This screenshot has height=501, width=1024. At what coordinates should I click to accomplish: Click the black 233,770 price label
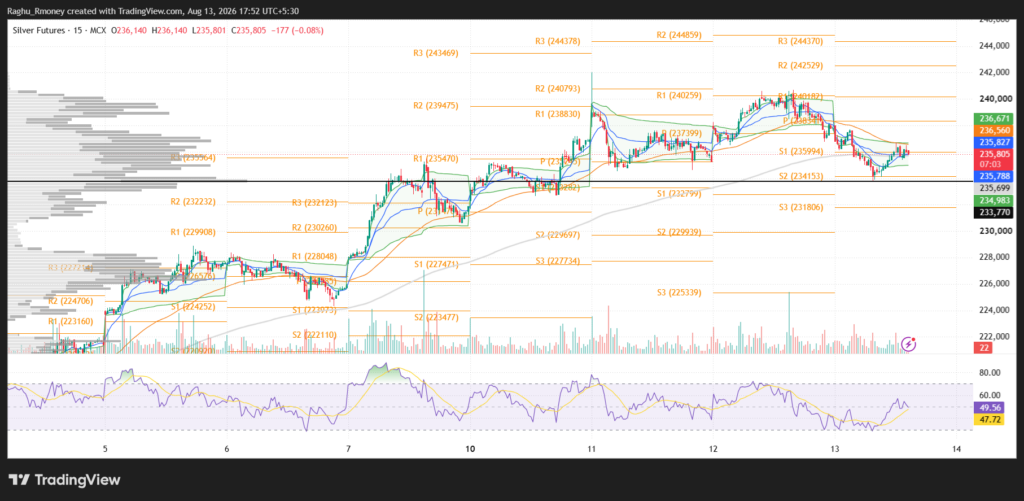coord(992,212)
